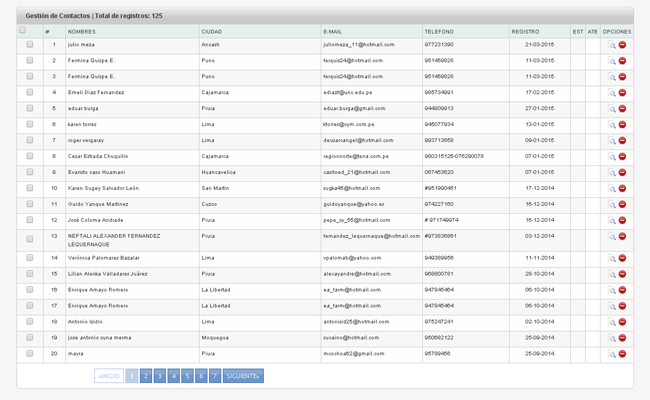The width and height of the screenshot is (650, 400).
Task: Open magnifier icon for Verónica Palomares Bazalar
Action: (x=612, y=258)
